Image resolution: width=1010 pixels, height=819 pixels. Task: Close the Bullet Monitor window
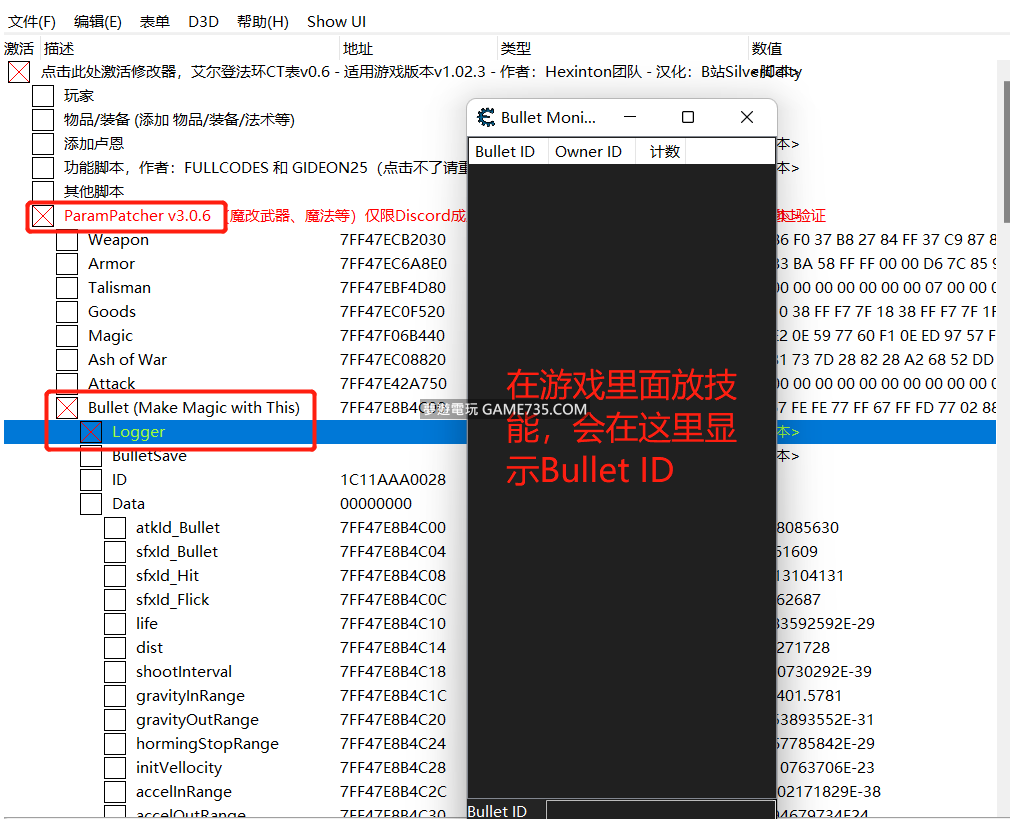[747, 117]
